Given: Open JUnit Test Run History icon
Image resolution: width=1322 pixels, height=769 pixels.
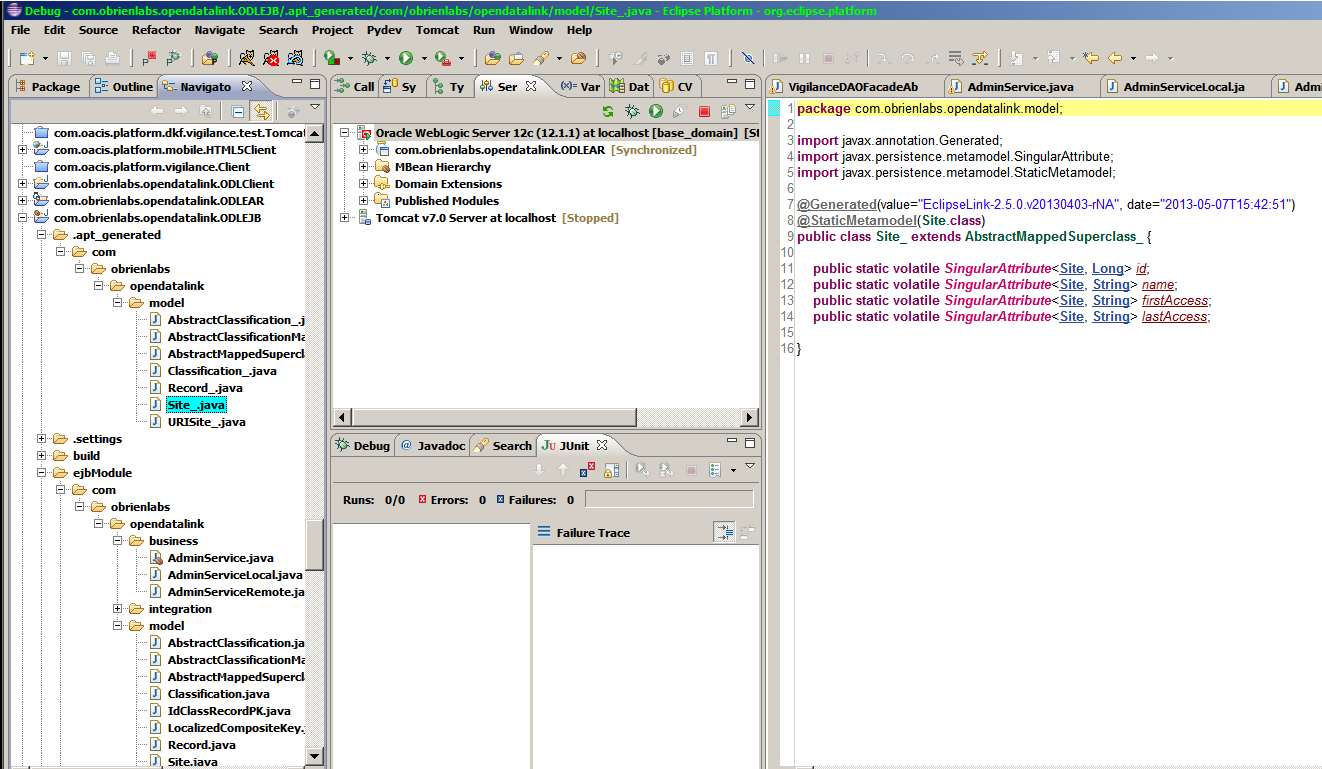Looking at the screenshot, I should (x=715, y=470).
